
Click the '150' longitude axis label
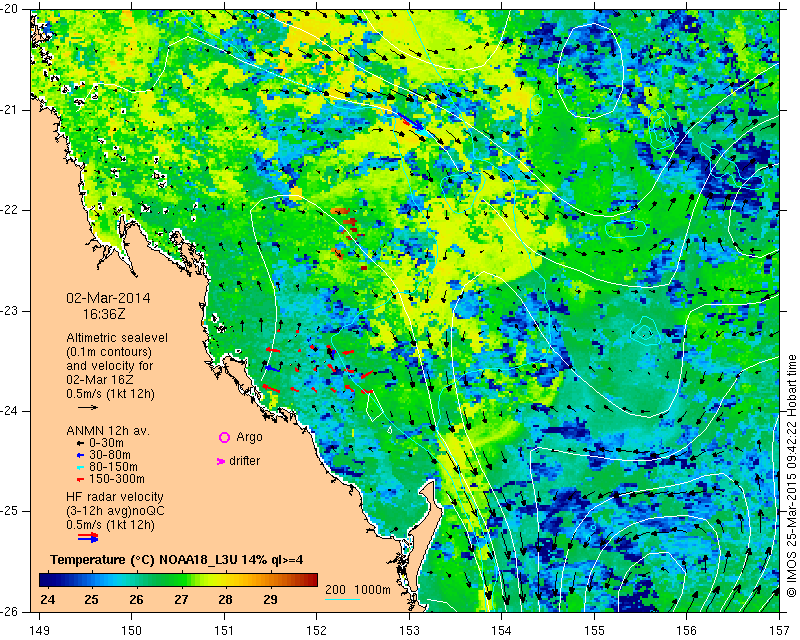coord(132,631)
